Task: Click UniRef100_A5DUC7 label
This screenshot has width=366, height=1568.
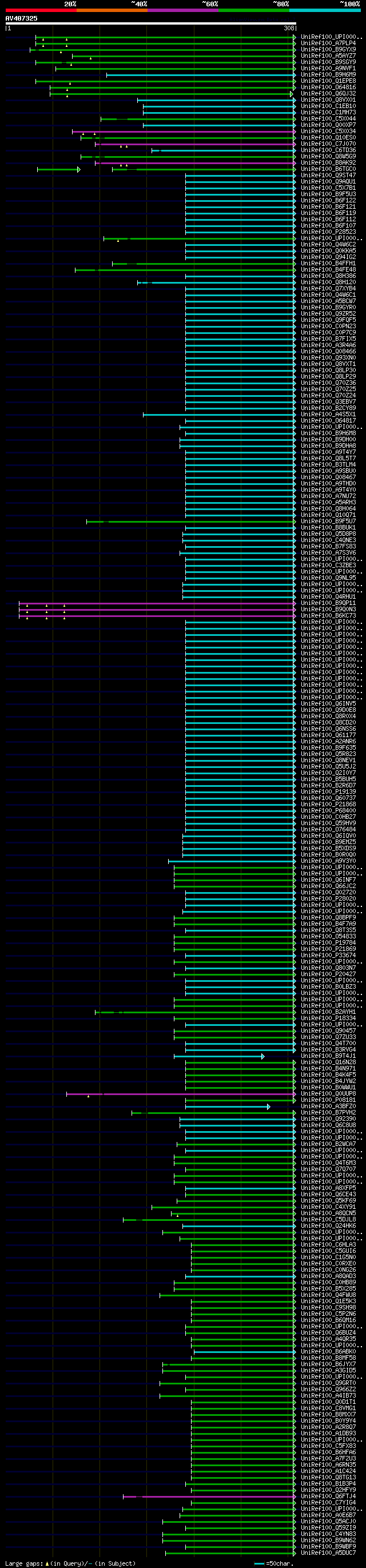Action: tap(328, 1553)
